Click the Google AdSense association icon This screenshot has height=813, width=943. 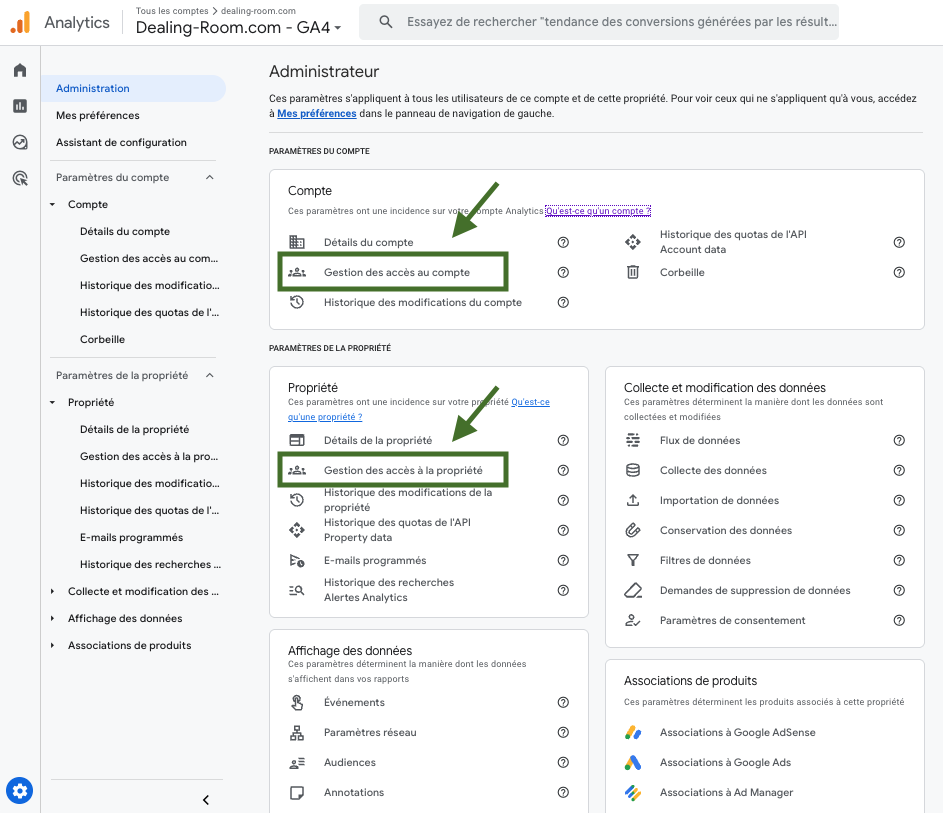tap(633, 732)
